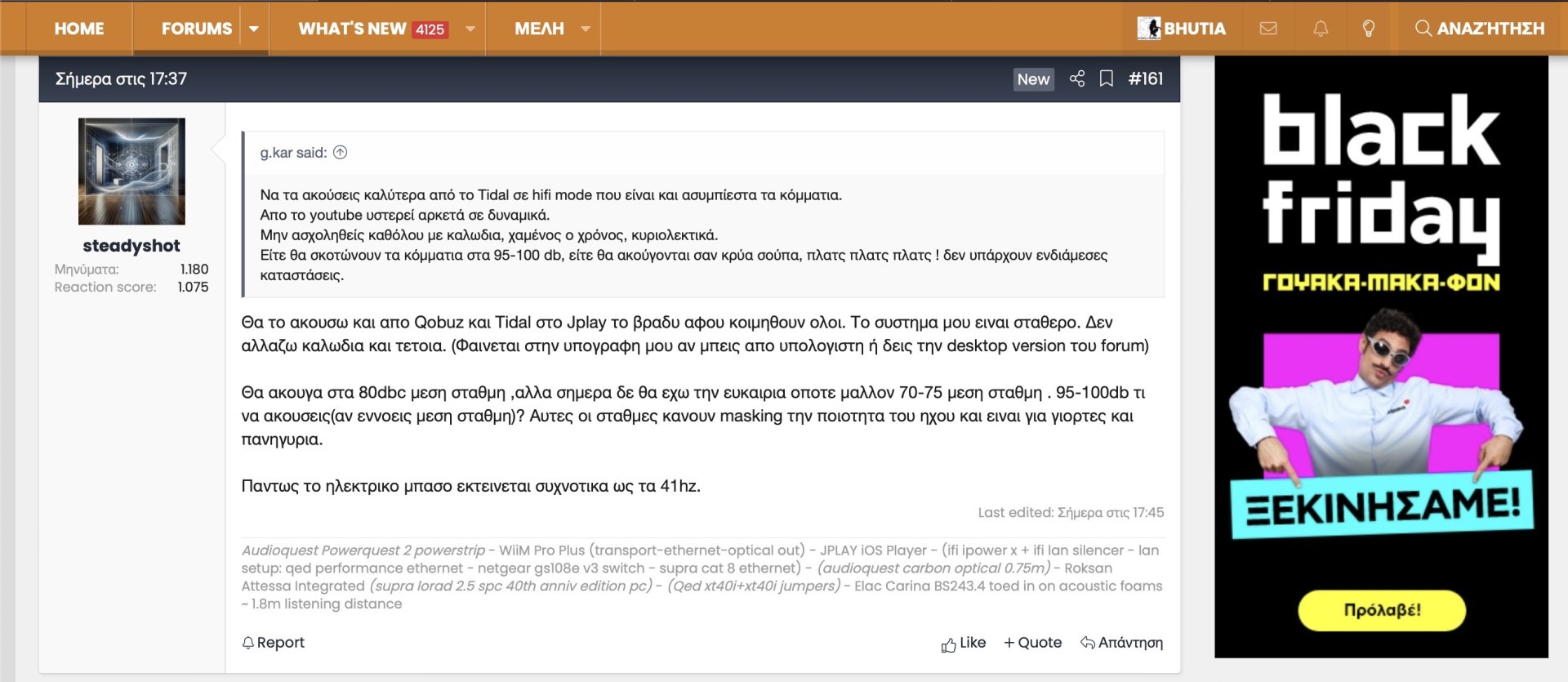Click the quoted line mentioning youtube
1568x682 pixels.
click(405, 216)
